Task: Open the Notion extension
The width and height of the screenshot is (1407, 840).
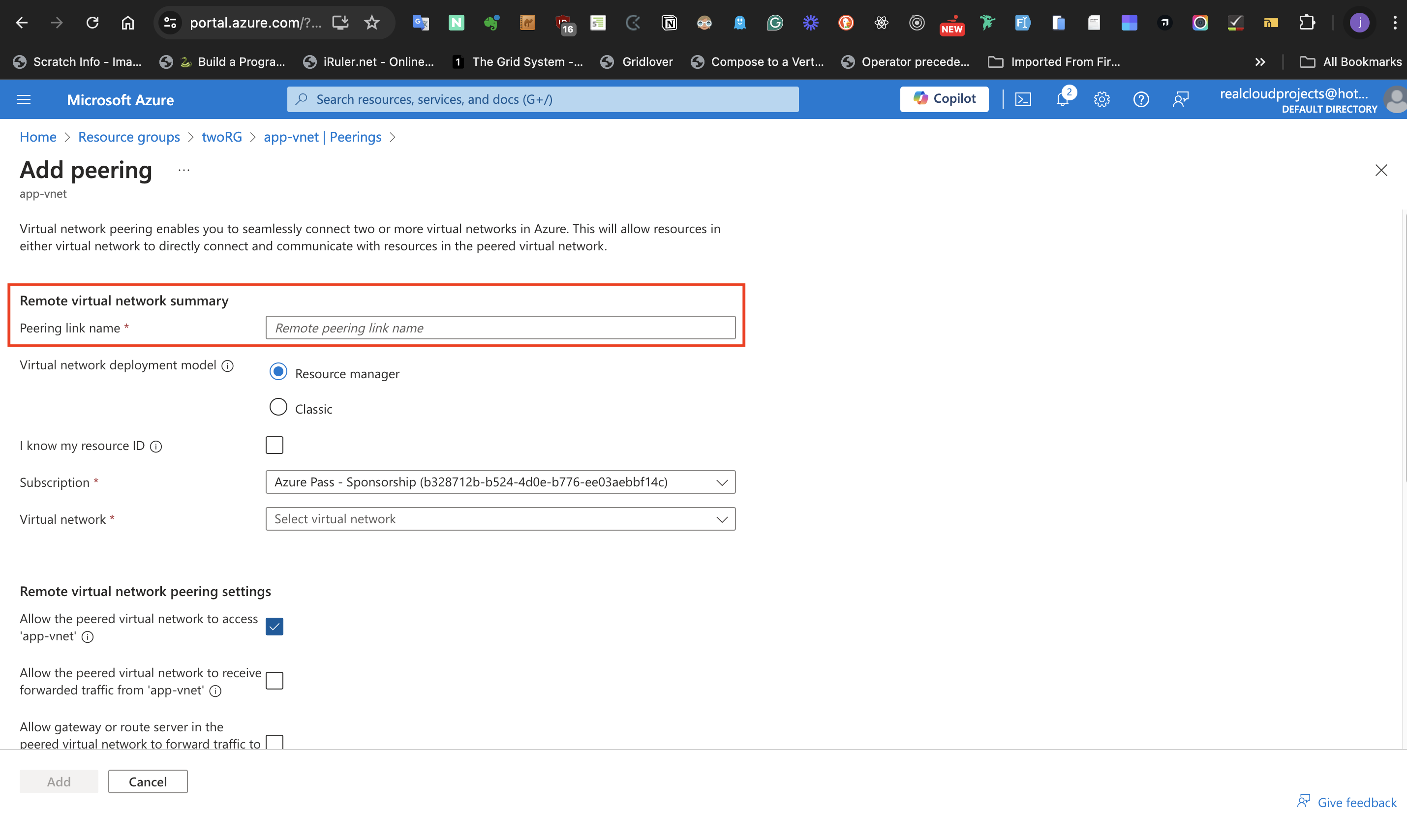Action: pyautogui.click(x=669, y=23)
